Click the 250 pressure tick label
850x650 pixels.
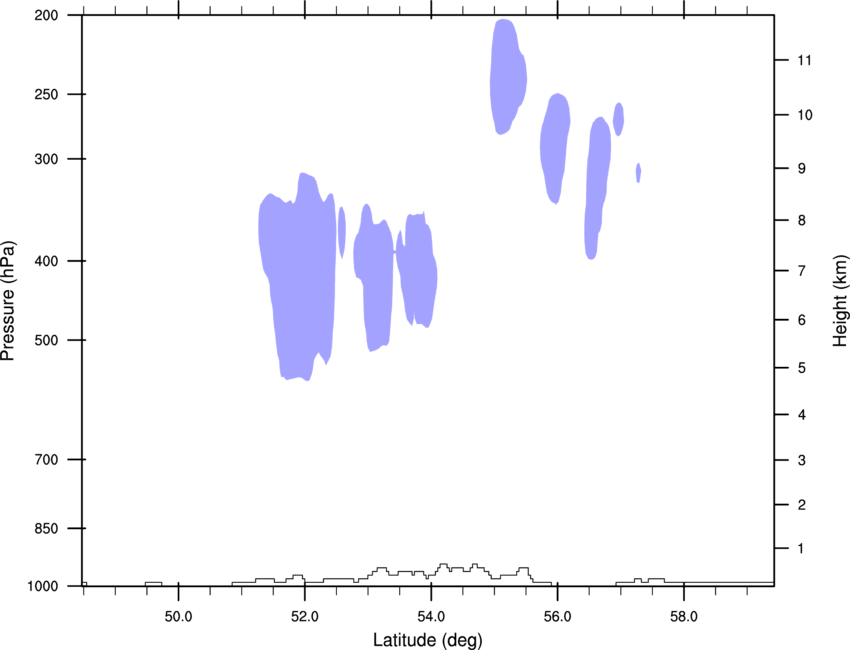[46, 94]
